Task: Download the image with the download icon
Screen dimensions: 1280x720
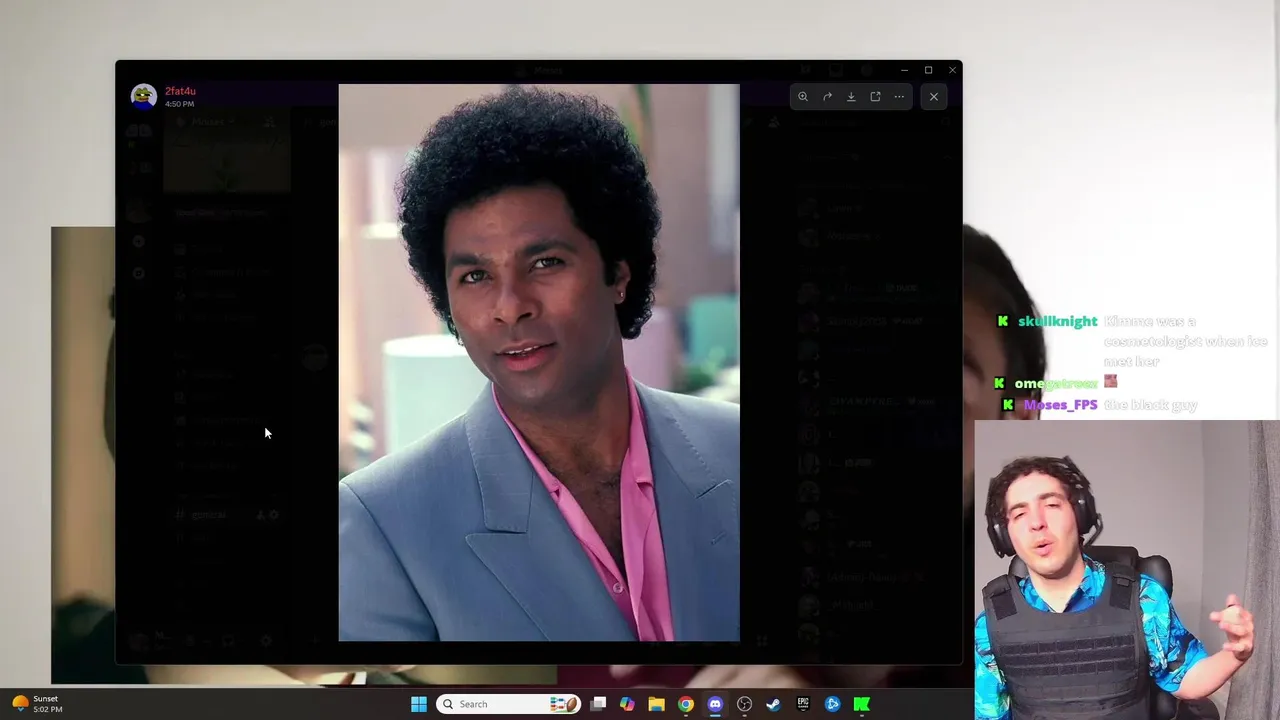Action: tap(851, 97)
